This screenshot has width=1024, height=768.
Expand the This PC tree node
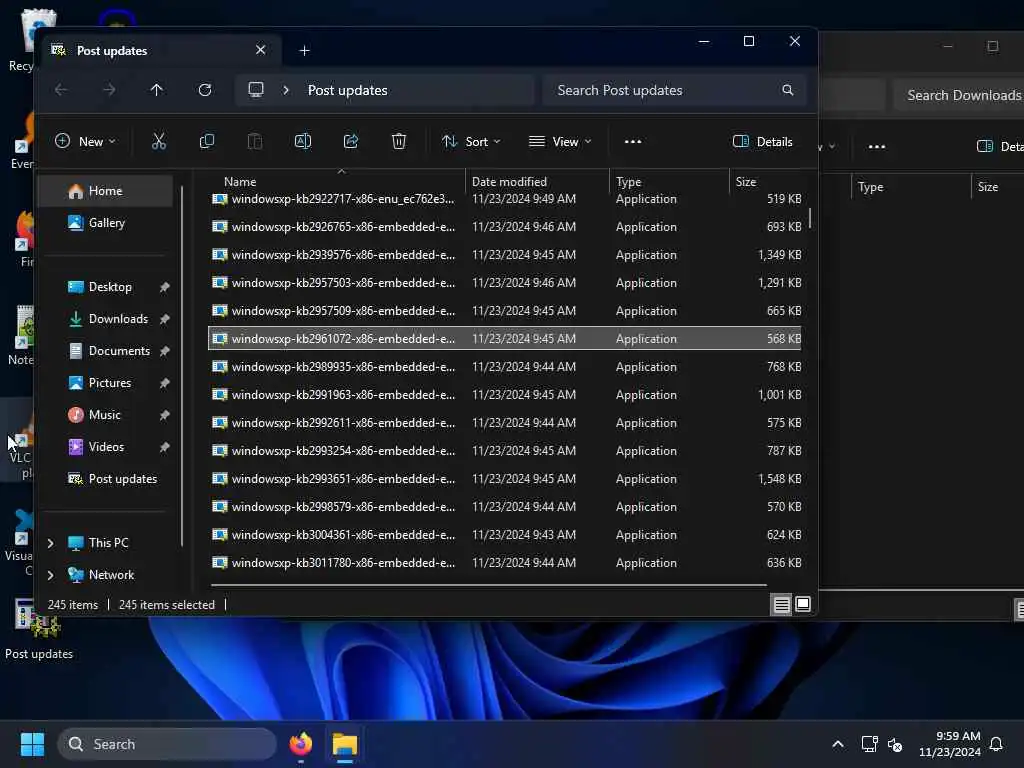point(50,543)
